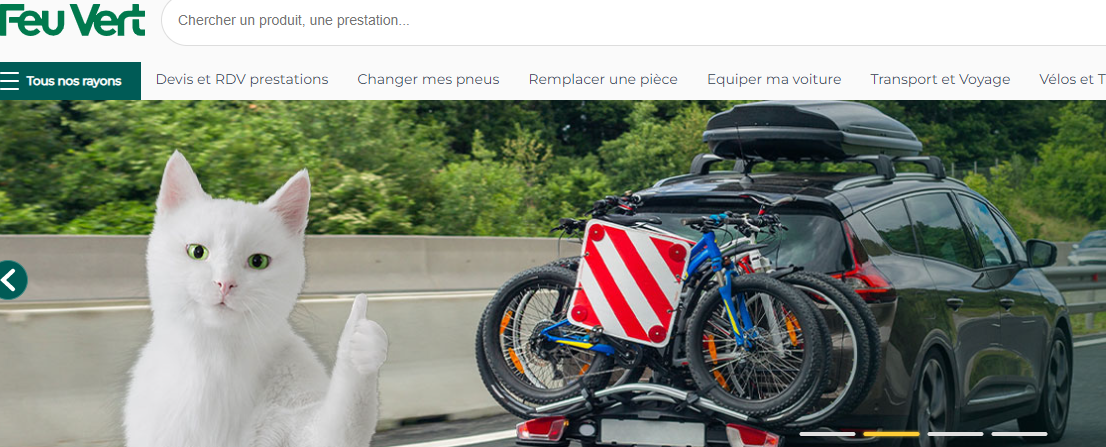
Task: Click the hamburger menu icon
Action: pos(9,81)
